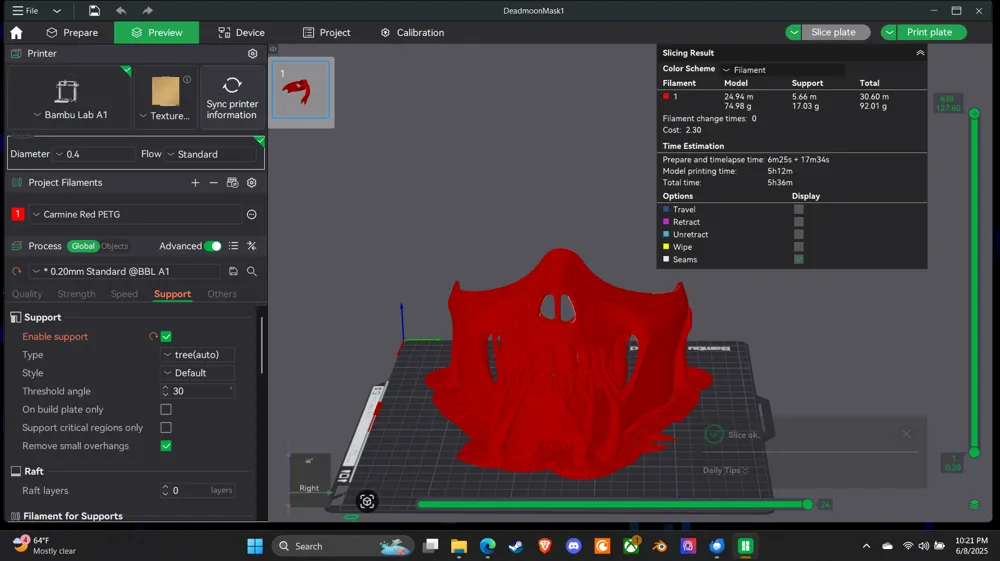Click the vertical layer slider top handle

pyautogui.click(x=974, y=113)
